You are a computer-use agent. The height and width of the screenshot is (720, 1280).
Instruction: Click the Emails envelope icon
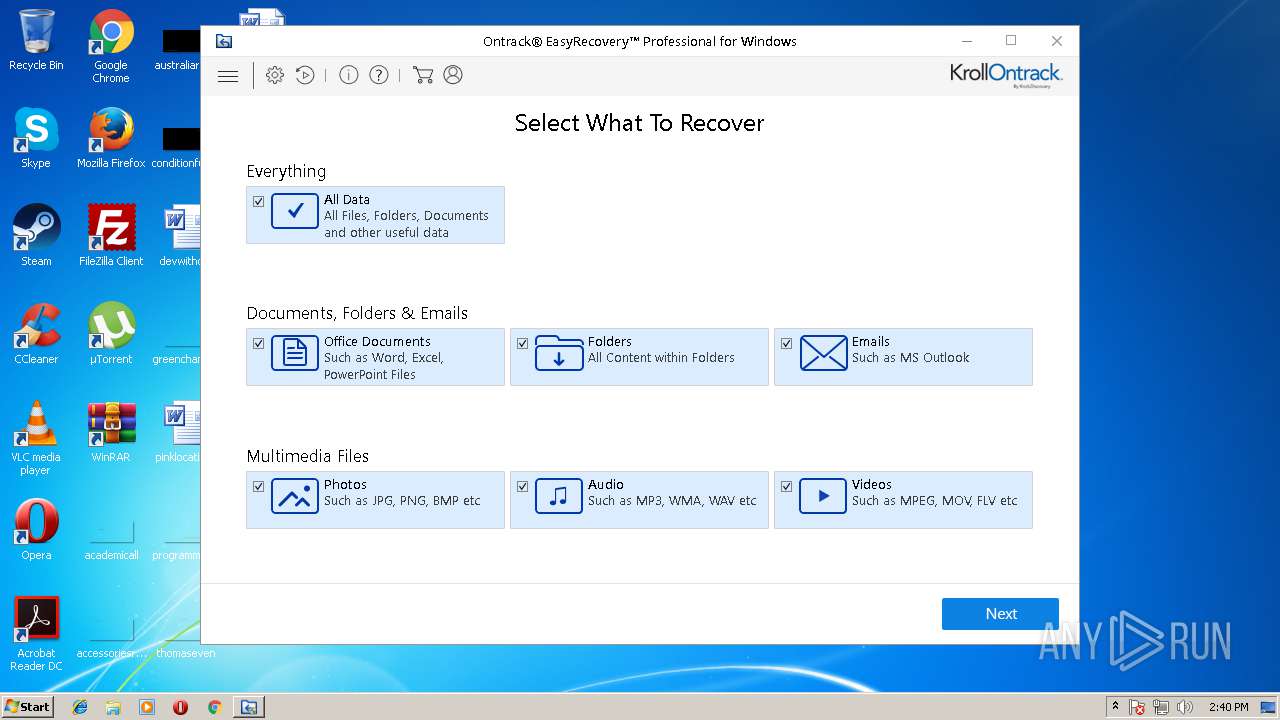click(x=823, y=353)
